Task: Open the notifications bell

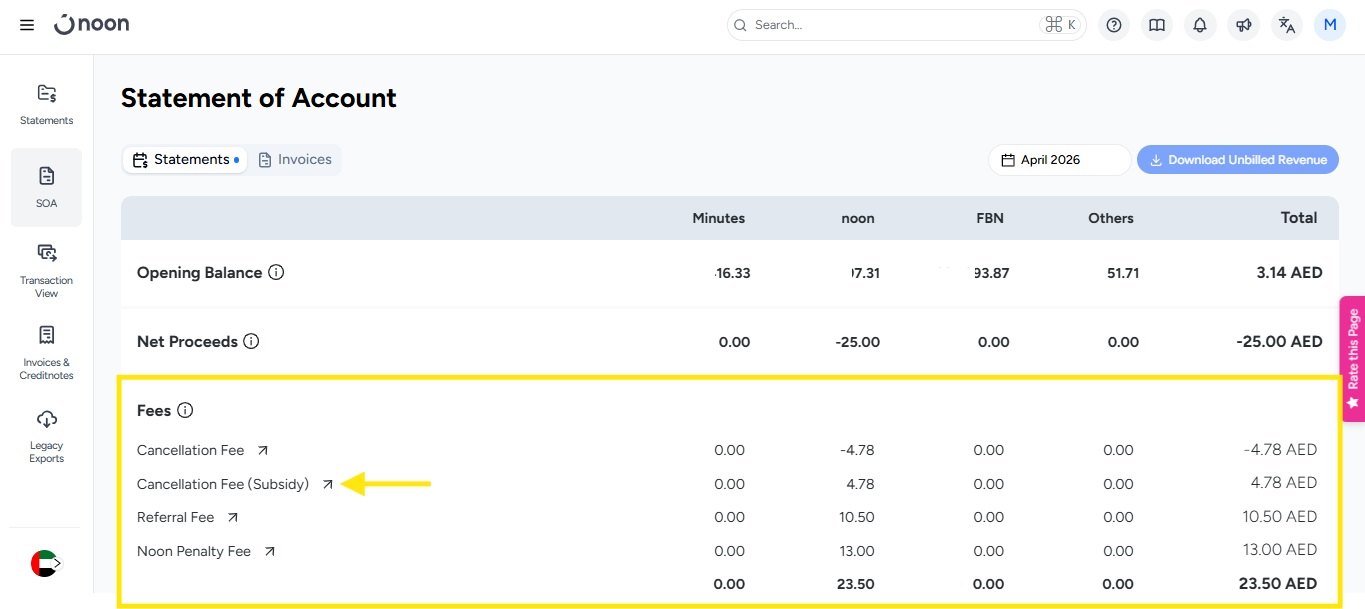Action: (x=1200, y=25)
